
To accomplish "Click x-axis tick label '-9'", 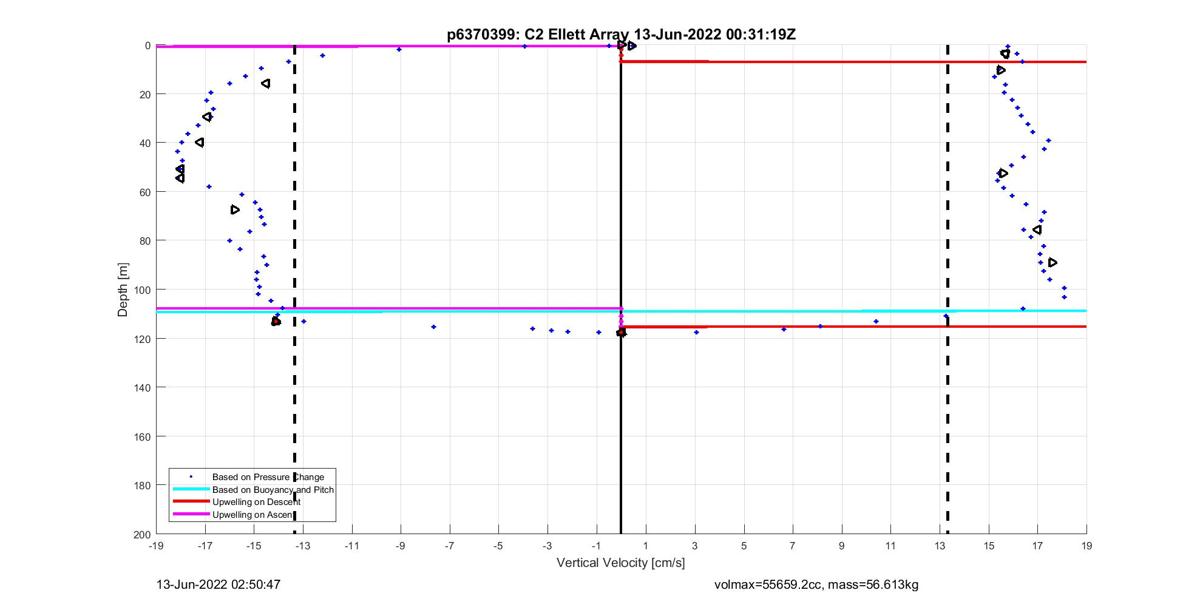I will pyautogui.click(x=401, y=546).
